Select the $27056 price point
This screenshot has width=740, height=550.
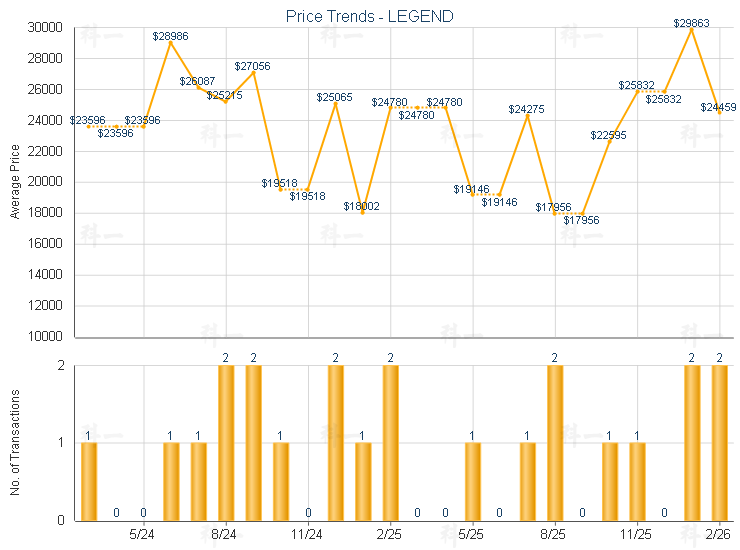[253, 72]
